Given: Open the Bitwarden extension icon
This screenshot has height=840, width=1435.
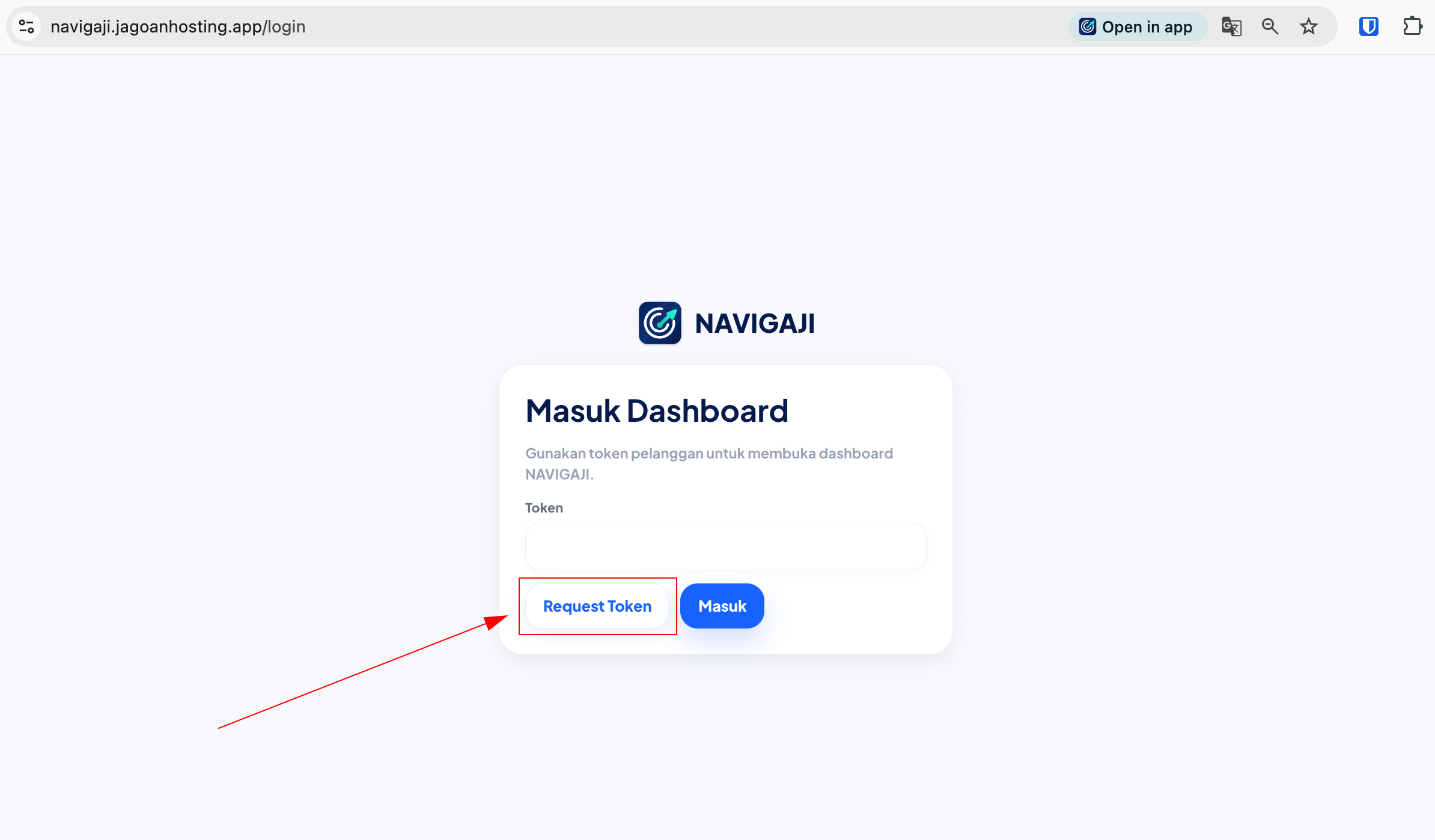Looking at the screenshot, I should 1368,26.
